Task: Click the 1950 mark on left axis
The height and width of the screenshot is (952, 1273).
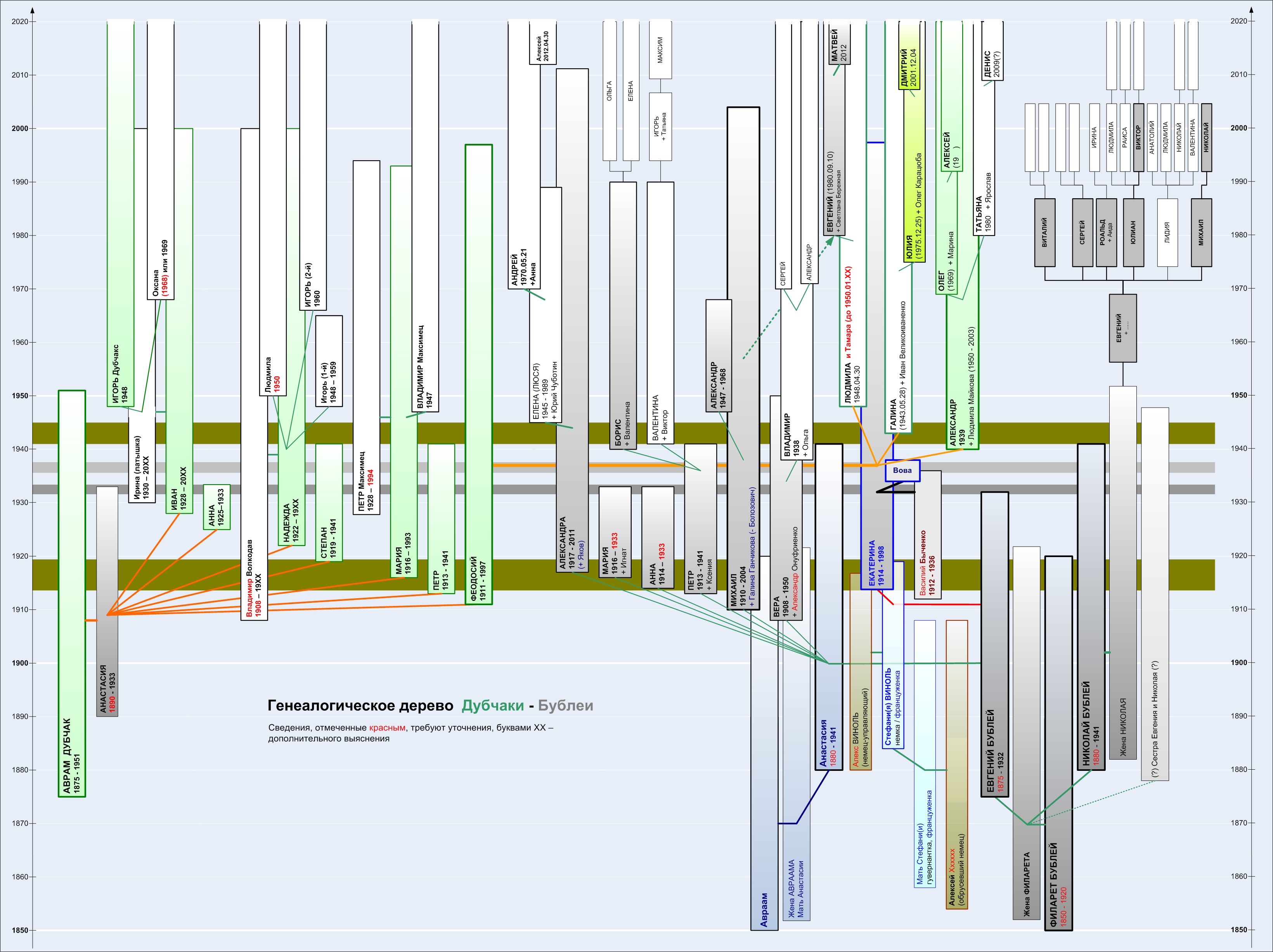Action: coord(19,396)
